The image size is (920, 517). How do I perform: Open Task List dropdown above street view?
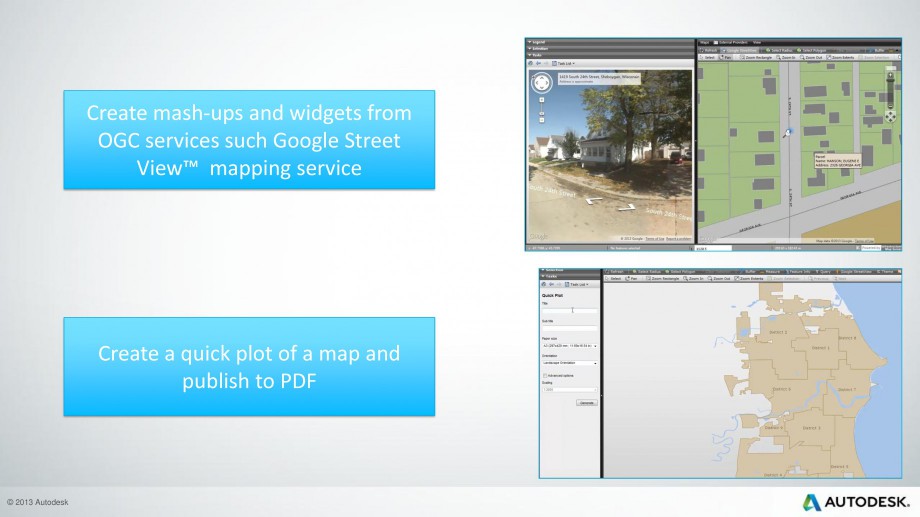click(x=563, y=63)
